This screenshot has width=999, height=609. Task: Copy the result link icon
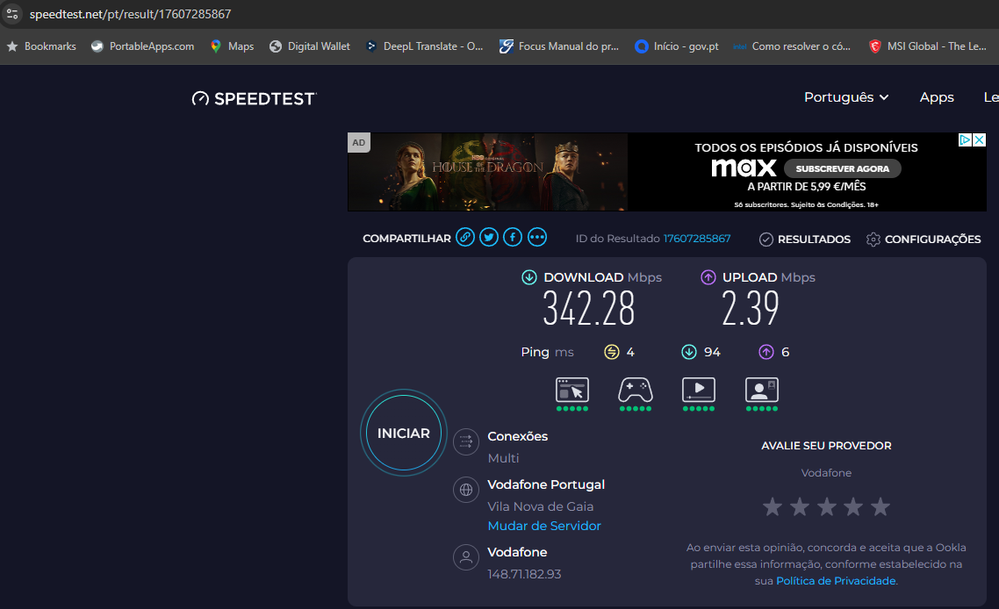click(x=465, y=237)
